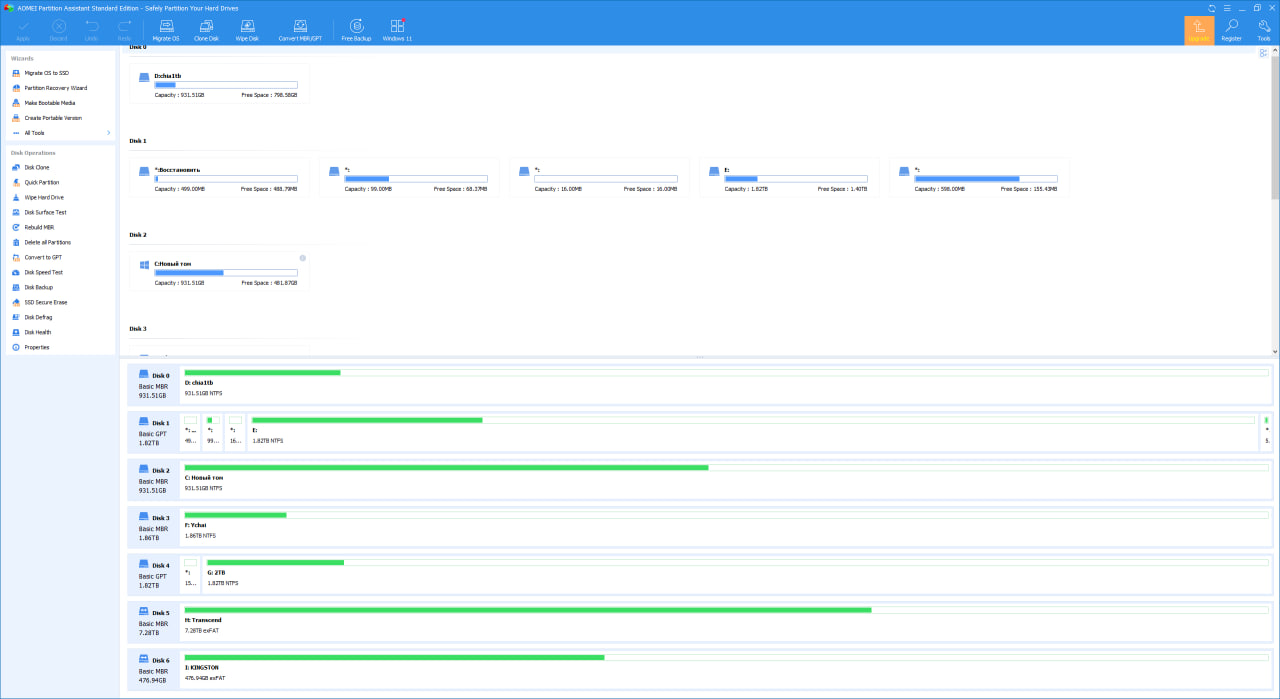Open the Windows 11 checker

tap(397, 29)
